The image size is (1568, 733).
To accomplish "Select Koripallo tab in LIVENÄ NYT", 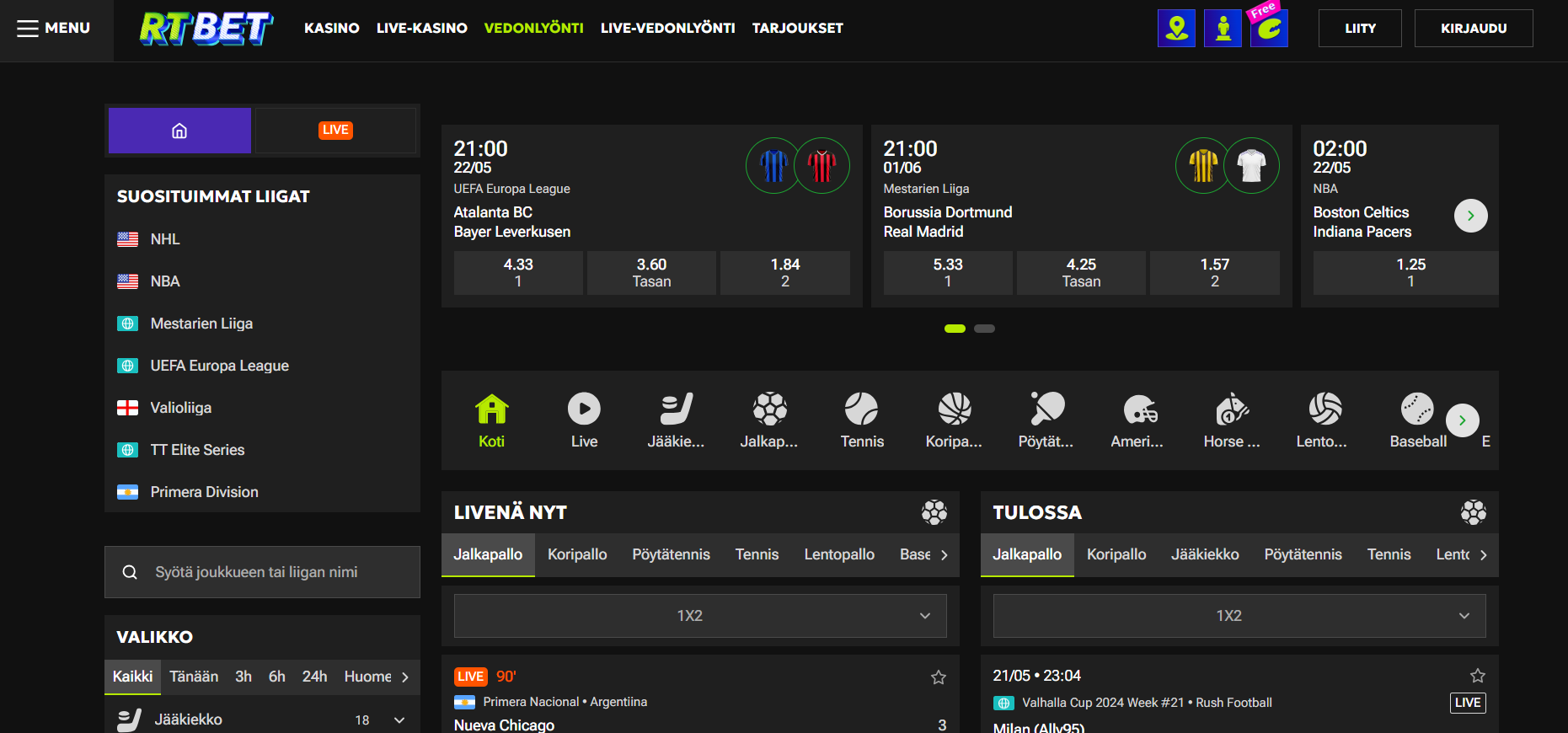I will pos(577,554).
